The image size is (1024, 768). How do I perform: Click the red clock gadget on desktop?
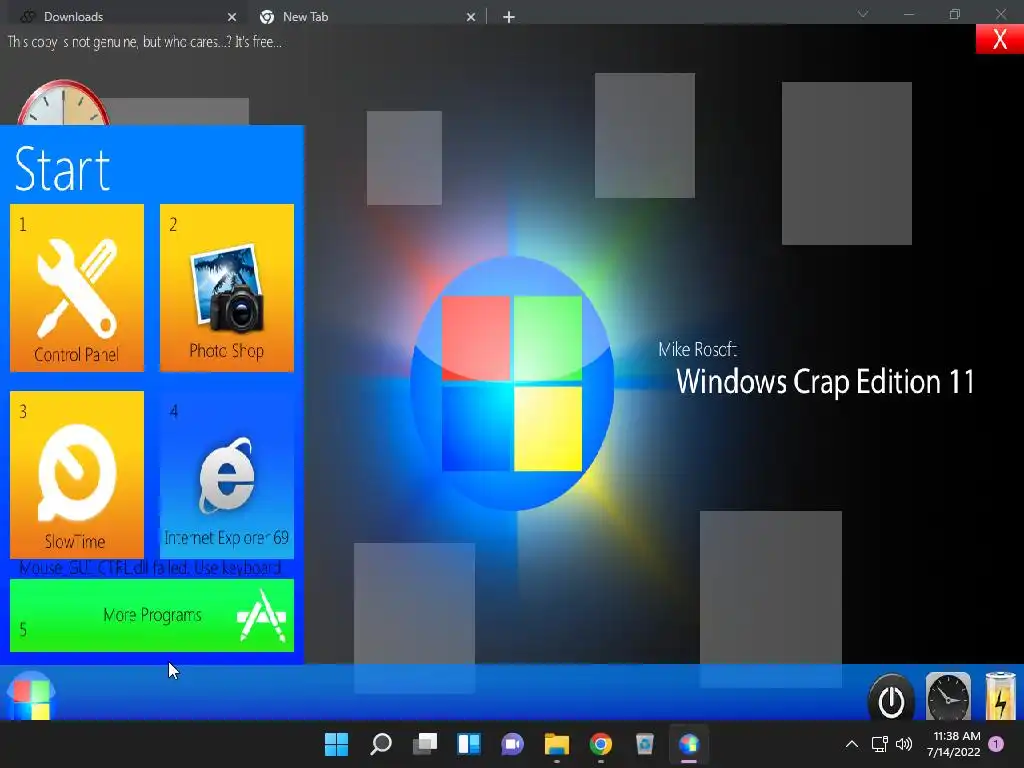point(63,103)
